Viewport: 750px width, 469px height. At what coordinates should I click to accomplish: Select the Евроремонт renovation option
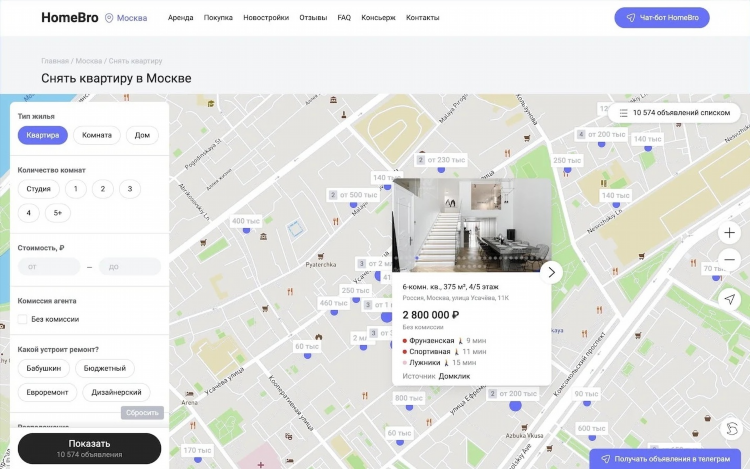click(x=47, y=393)
